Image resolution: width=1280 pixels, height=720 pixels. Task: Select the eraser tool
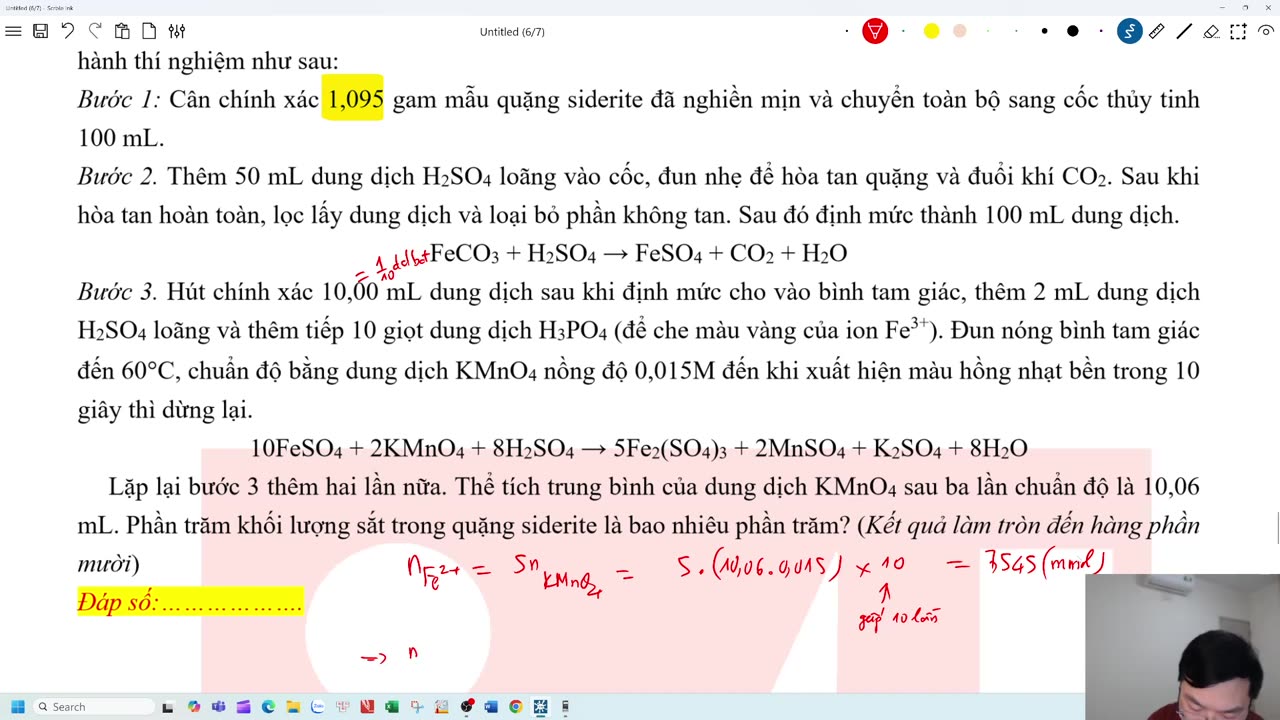tap(1211, 31)
